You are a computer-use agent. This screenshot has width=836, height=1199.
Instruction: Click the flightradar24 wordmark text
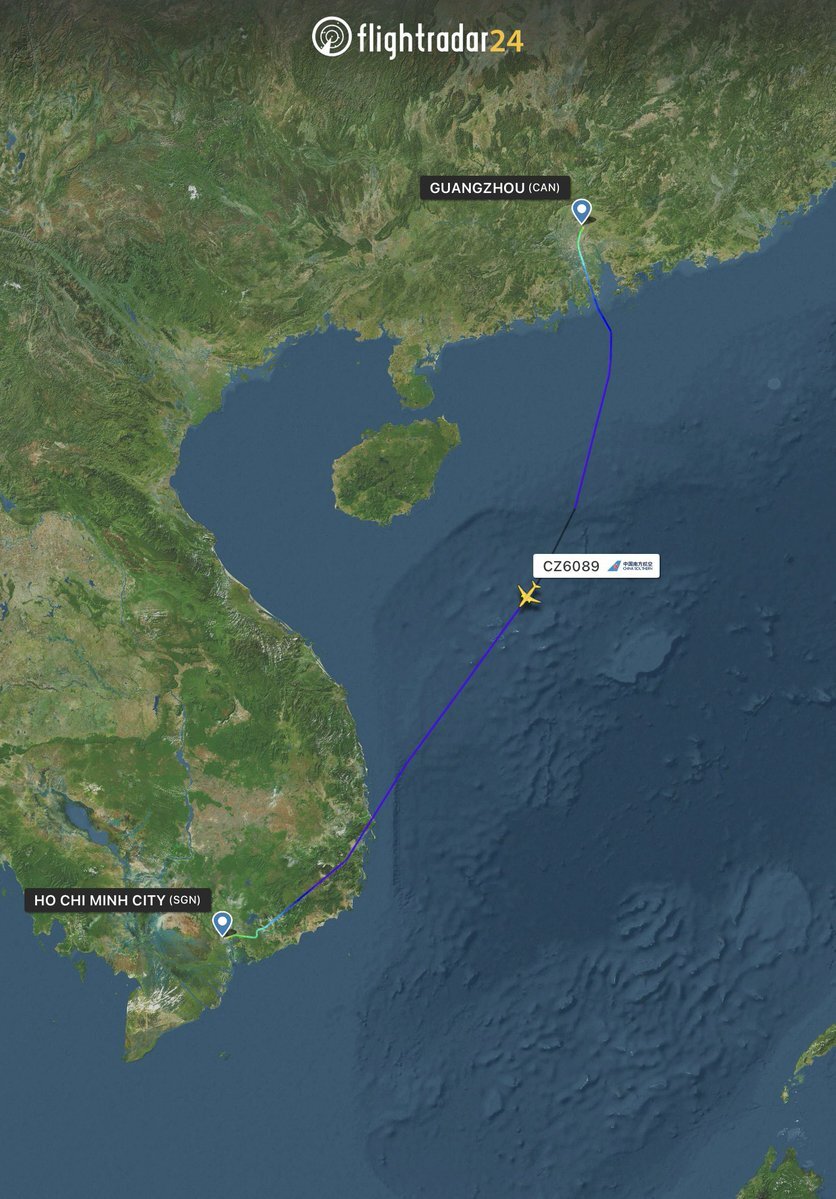point(441,40)
